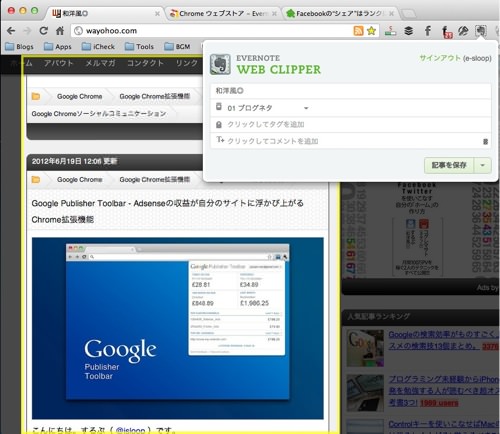Open the Controlキーを使いこなせばMac link
The width and height of the screenshot is (500, 434).
point(443,424)
